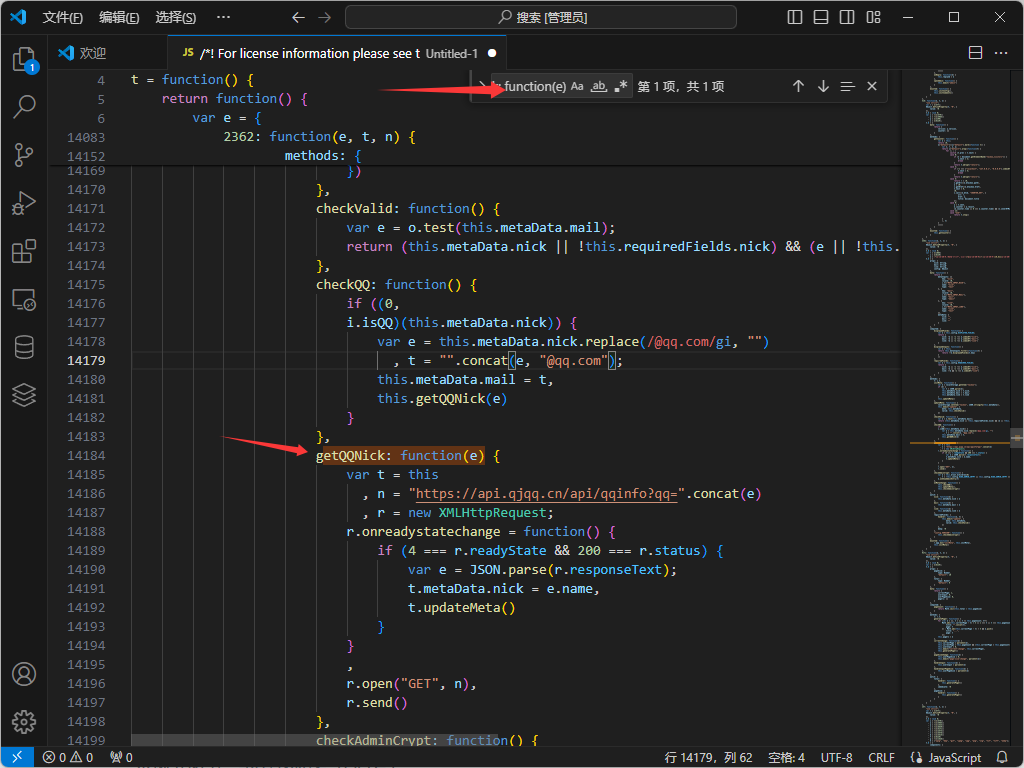Open the UTF-8 encoding selector
This screenshot has width=1024, height=768.
(x=836, y=758)
